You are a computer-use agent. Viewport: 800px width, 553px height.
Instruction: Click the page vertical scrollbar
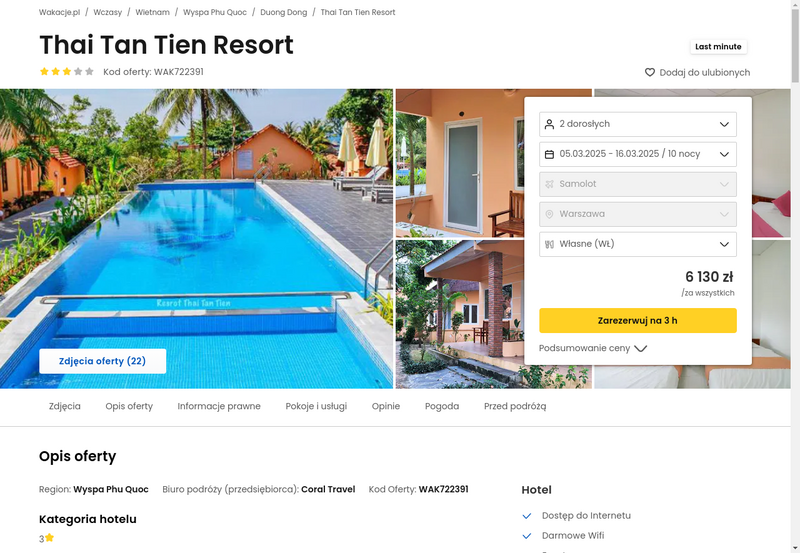(795, 276)
